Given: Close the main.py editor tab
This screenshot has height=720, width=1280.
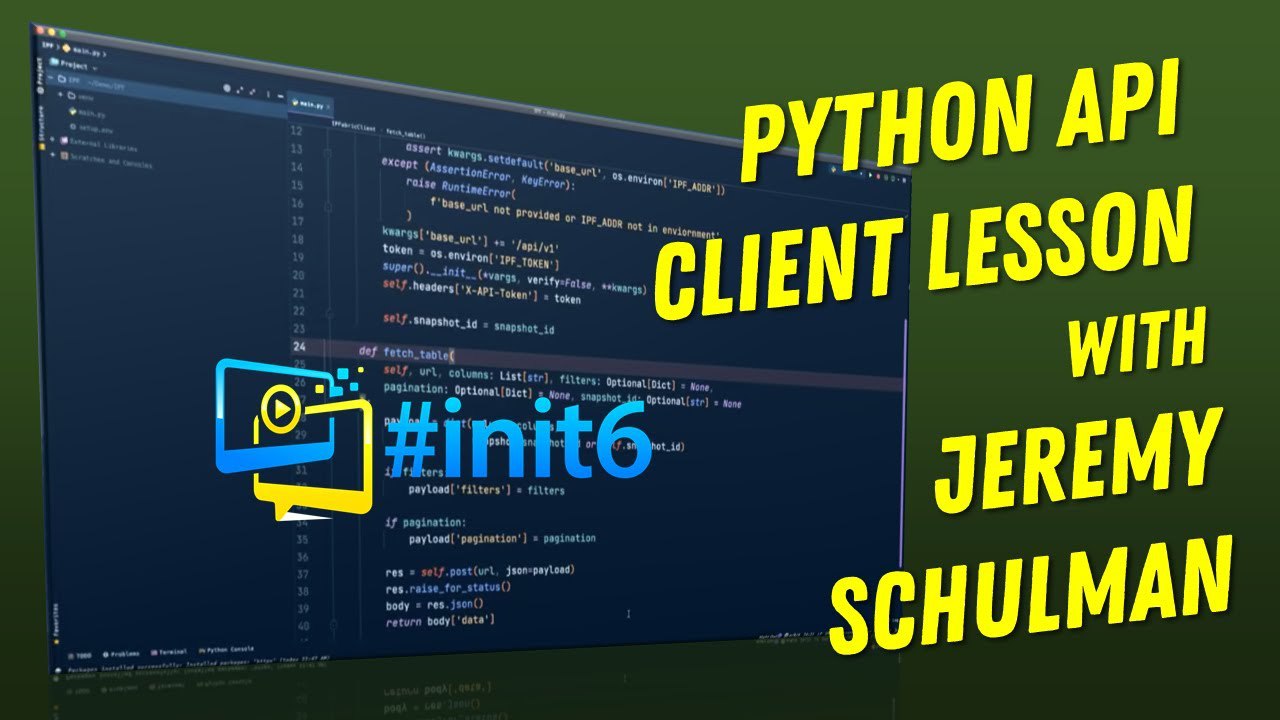Looking at the screenshot, I should pyautogui.click(x=328, y=106).
